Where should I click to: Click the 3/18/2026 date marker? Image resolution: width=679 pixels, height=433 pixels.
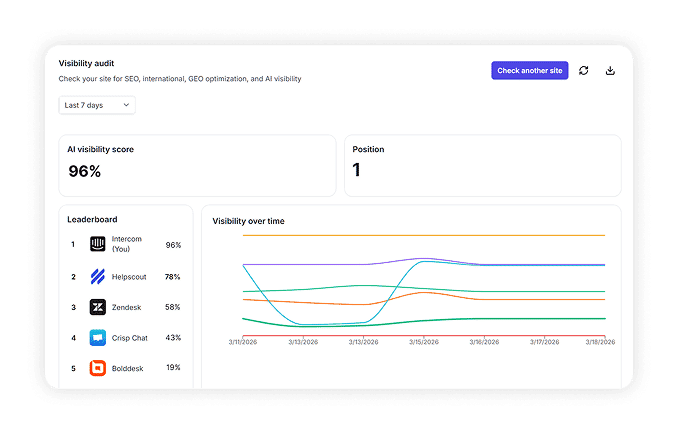coord(600,342)
